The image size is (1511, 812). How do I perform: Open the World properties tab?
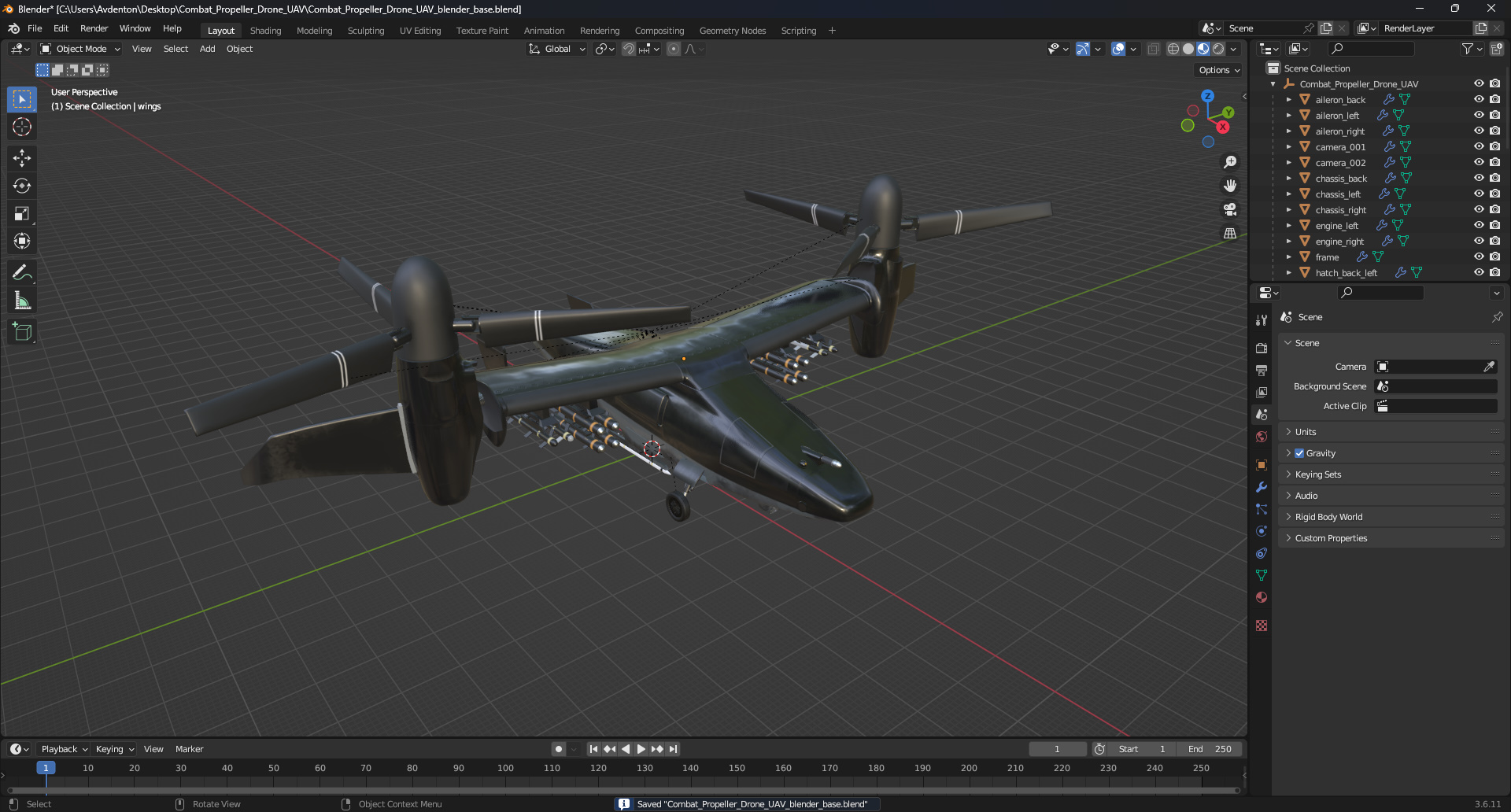tap(1262, 437)
